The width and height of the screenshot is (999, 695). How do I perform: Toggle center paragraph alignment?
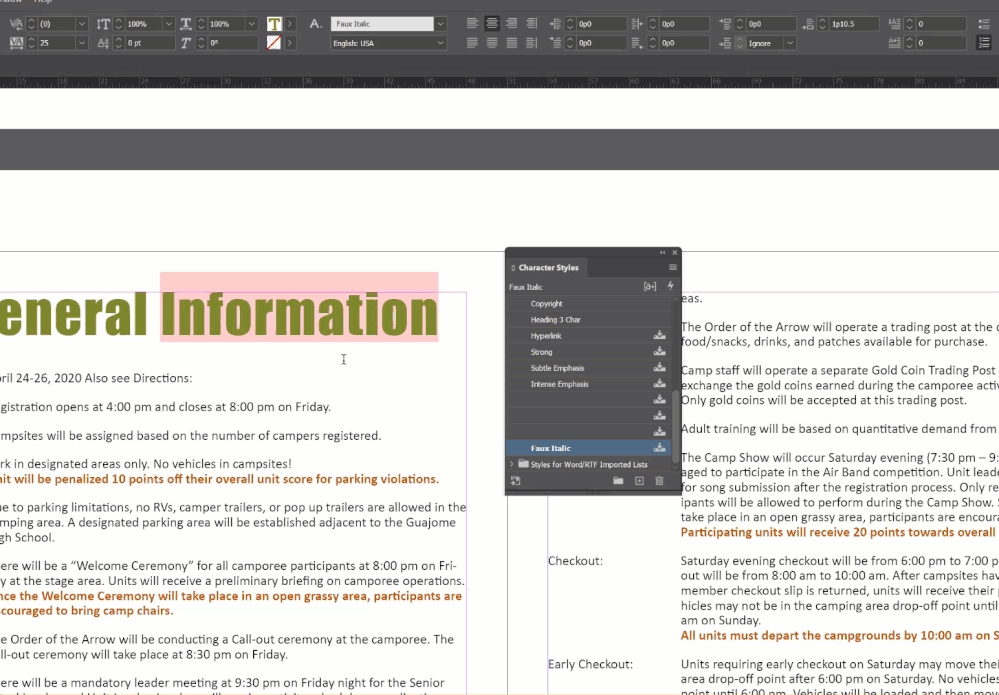click(492, 24)
